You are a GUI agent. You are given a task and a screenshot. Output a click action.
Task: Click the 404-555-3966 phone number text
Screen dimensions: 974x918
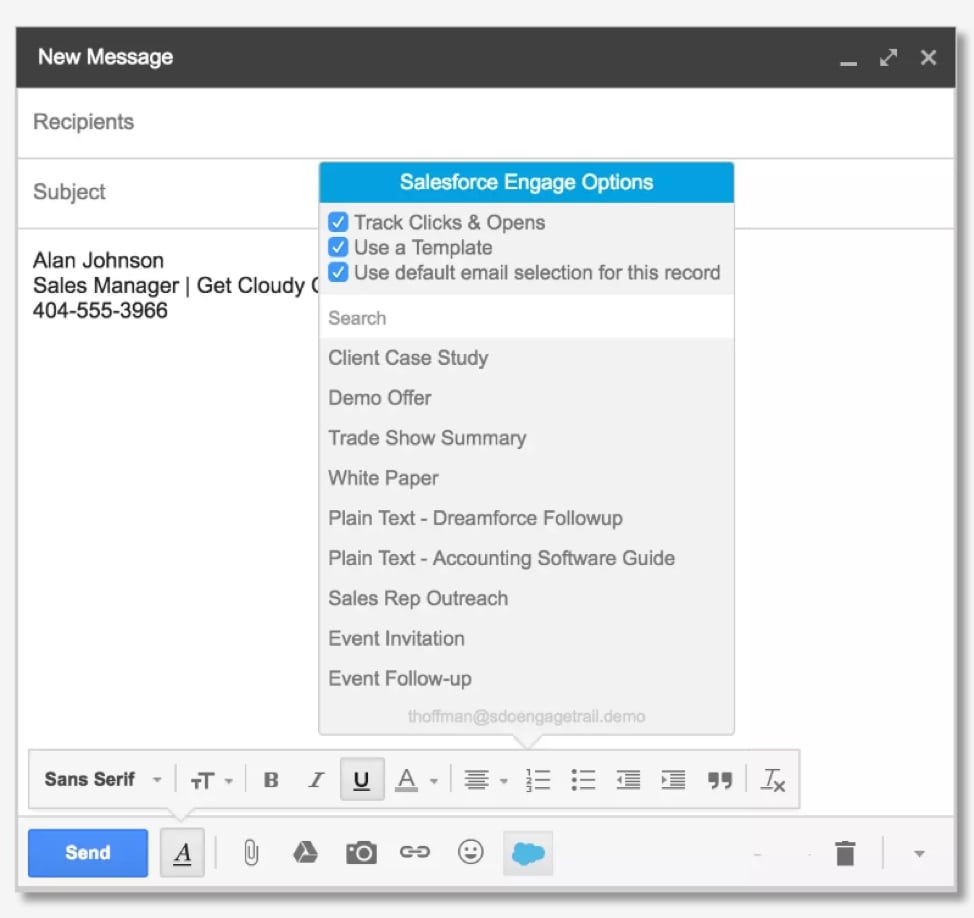pos(100,310)
